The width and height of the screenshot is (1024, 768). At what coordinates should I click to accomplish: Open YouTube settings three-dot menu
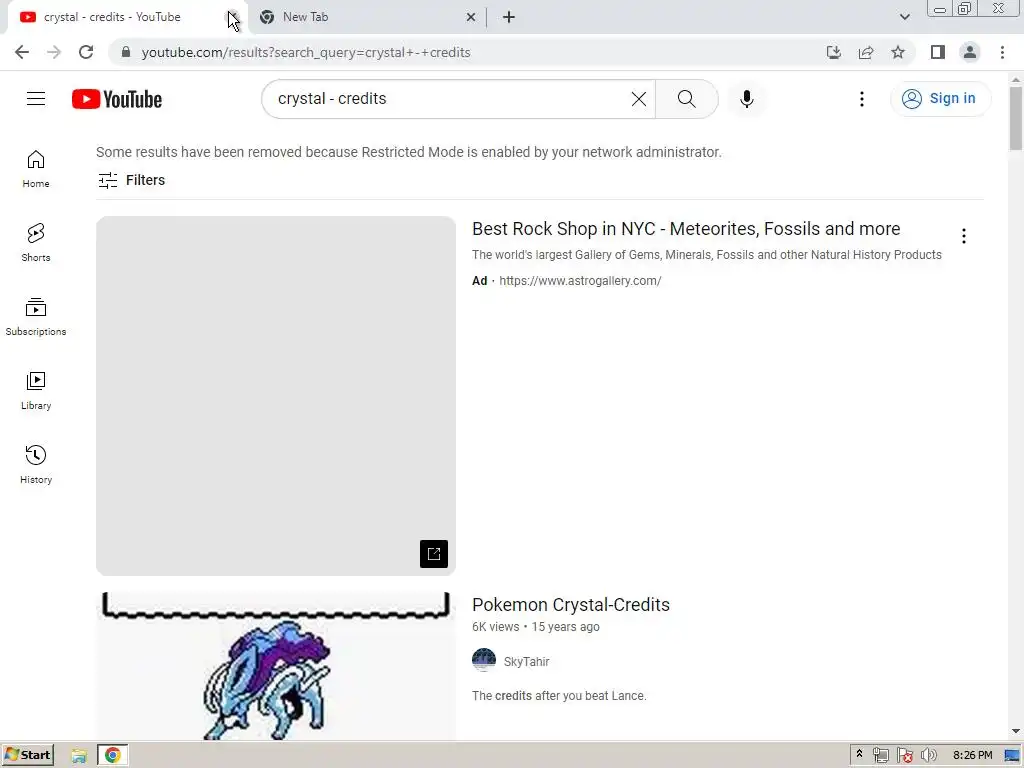click(x=861, y=99)
